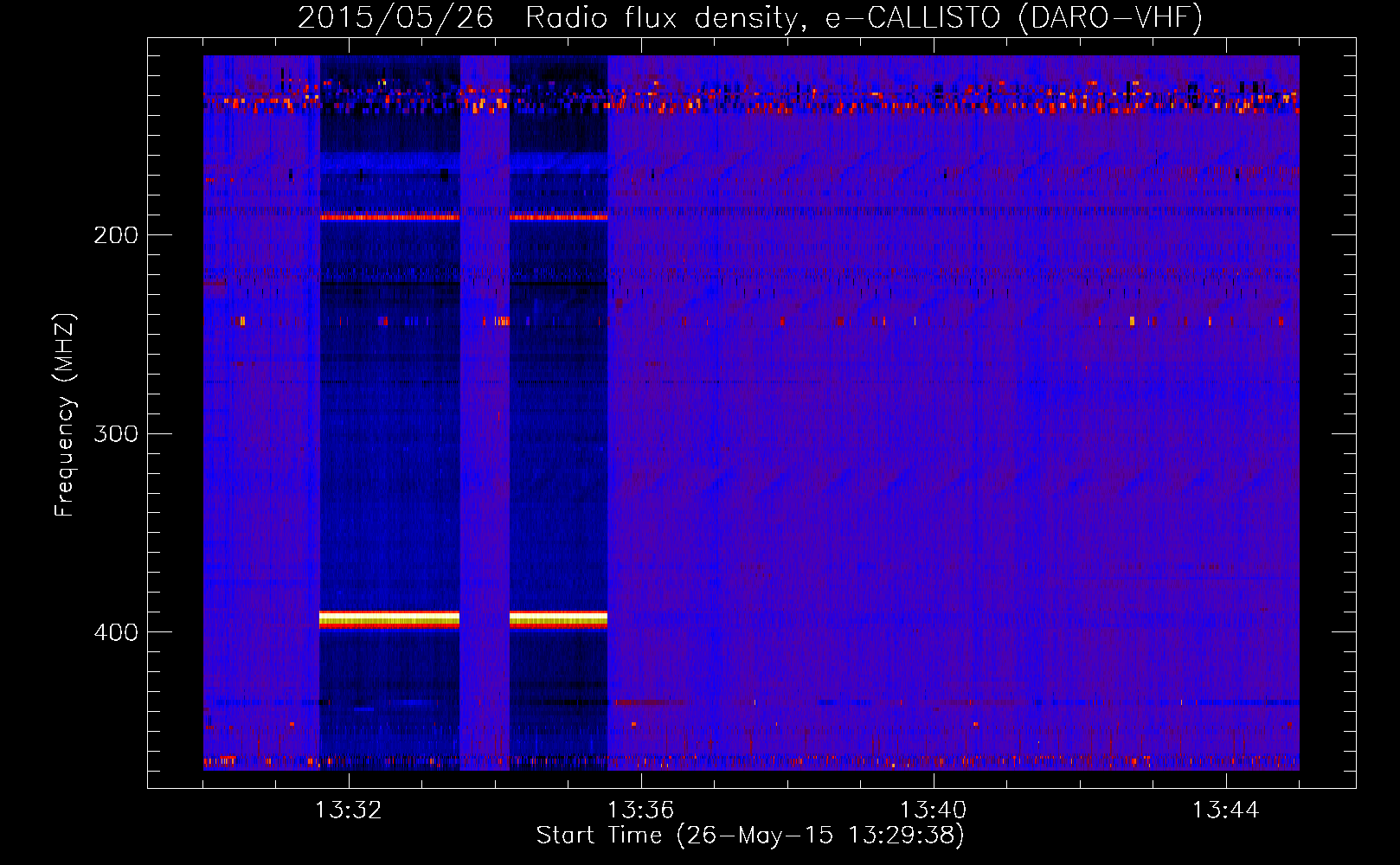Click the 13:40 time tick label
1400x865 pixels.
(933, 811)
